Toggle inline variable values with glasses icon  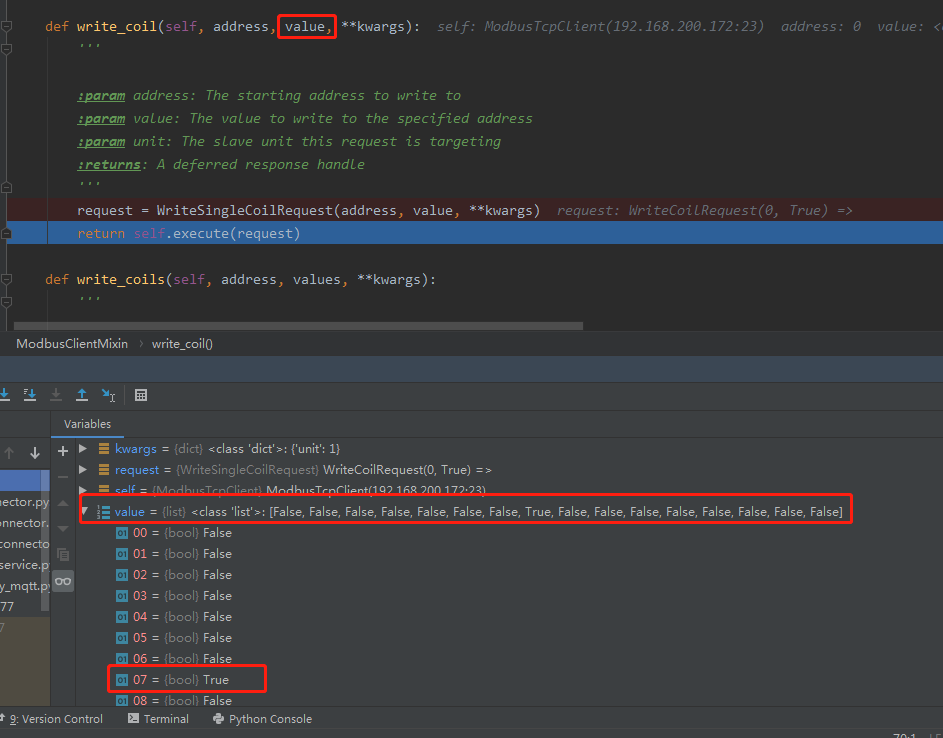(62, 581)
